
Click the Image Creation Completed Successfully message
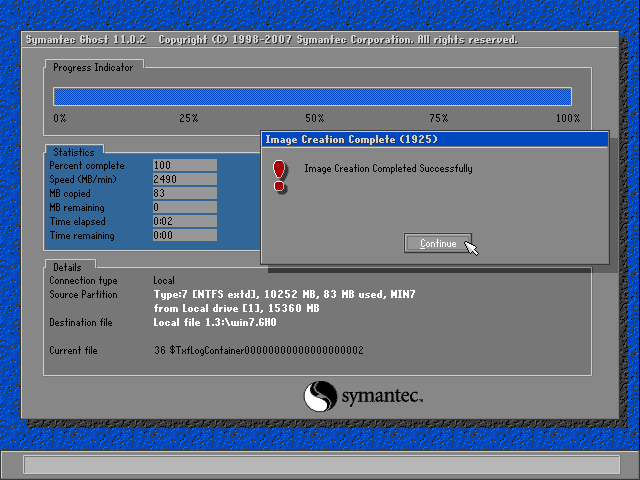[x=388, y=169]
